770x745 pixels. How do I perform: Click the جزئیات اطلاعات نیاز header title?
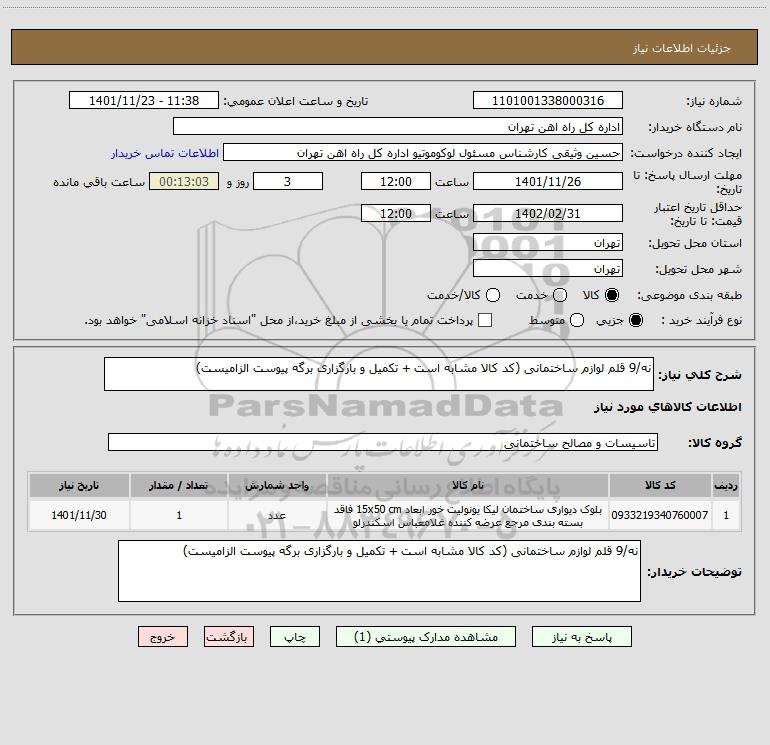(682, 48)
